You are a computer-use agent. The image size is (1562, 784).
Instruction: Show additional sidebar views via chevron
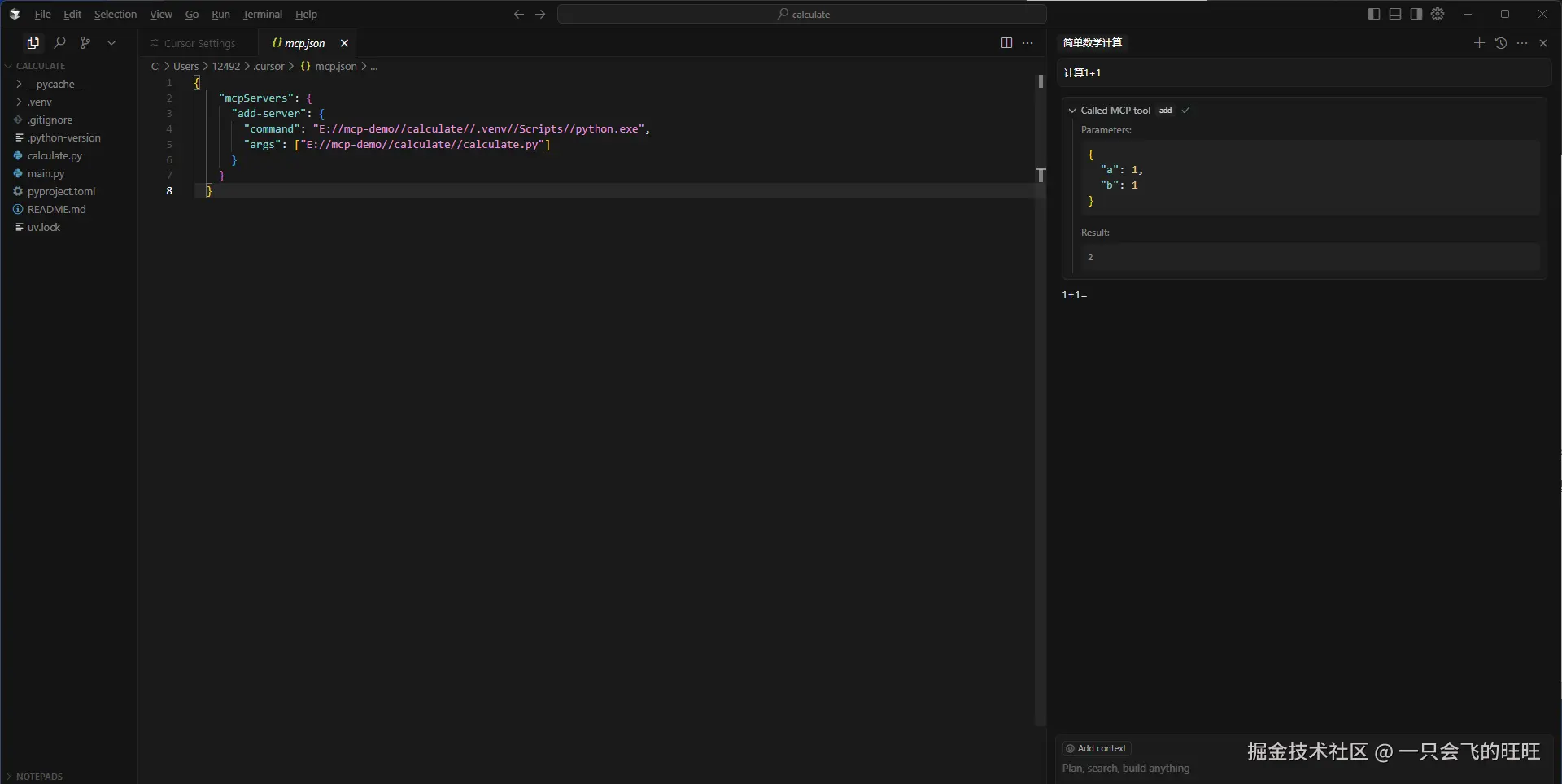pos(111,43)
